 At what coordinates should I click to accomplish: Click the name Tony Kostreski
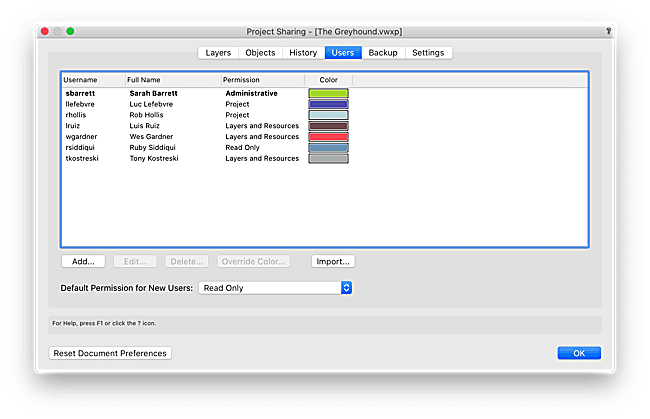154,158
